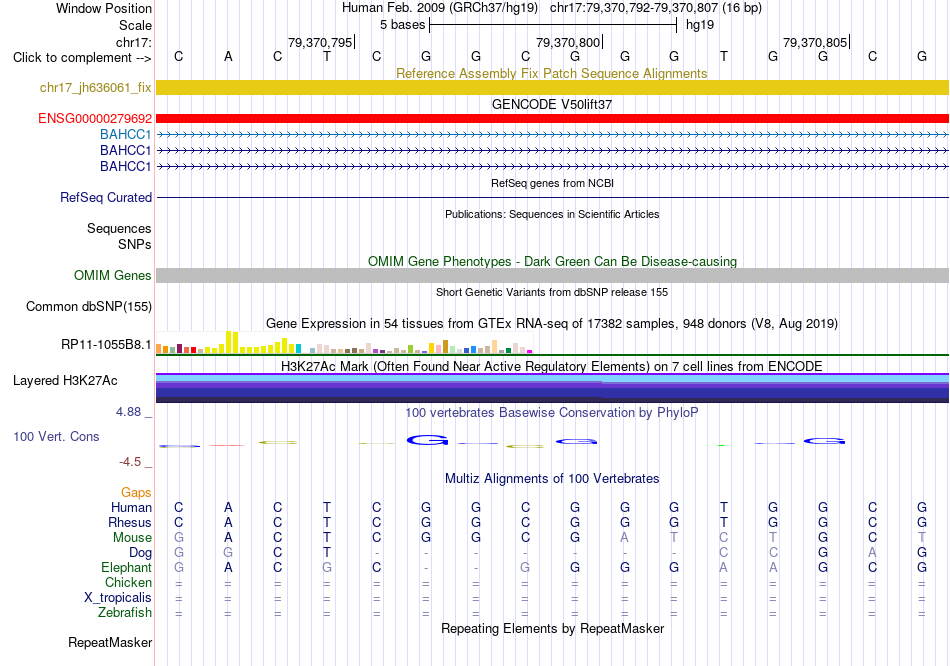950x666 pixels.
Task: Click the hg19 label beside the scale bar
Action: pos(700,25)
